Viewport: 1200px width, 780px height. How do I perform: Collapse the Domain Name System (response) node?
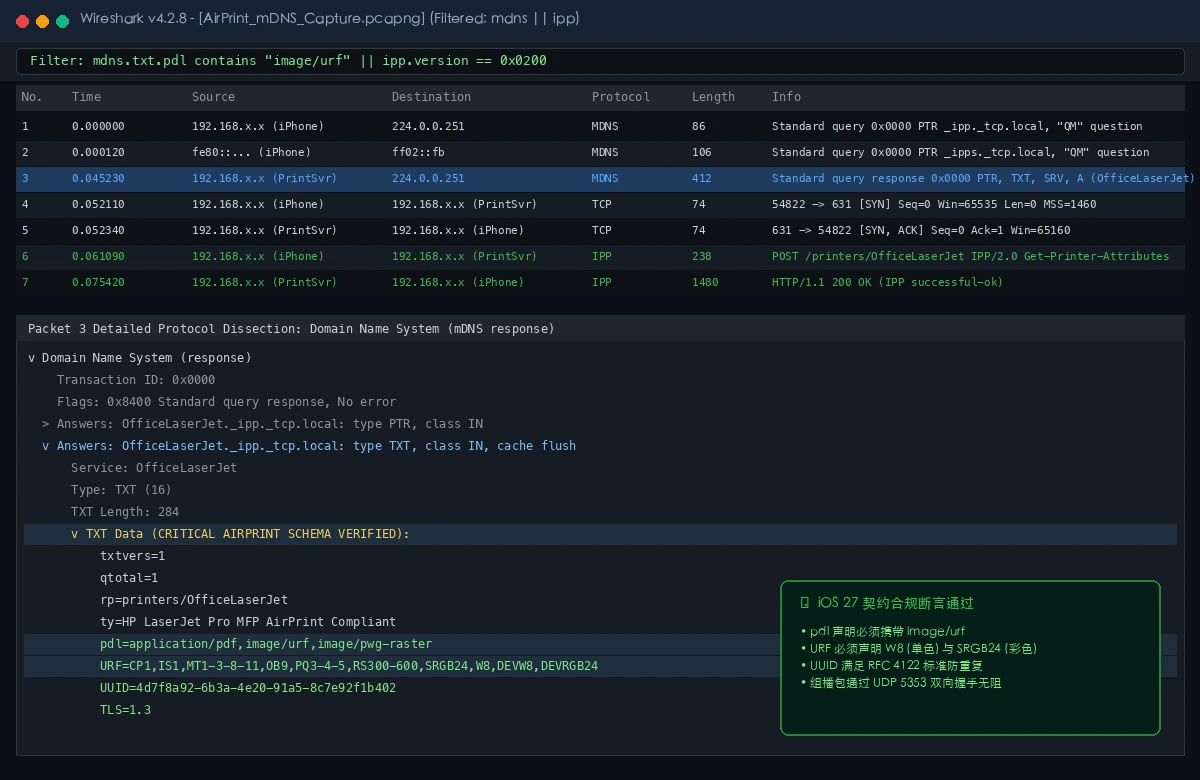[31, 358]
